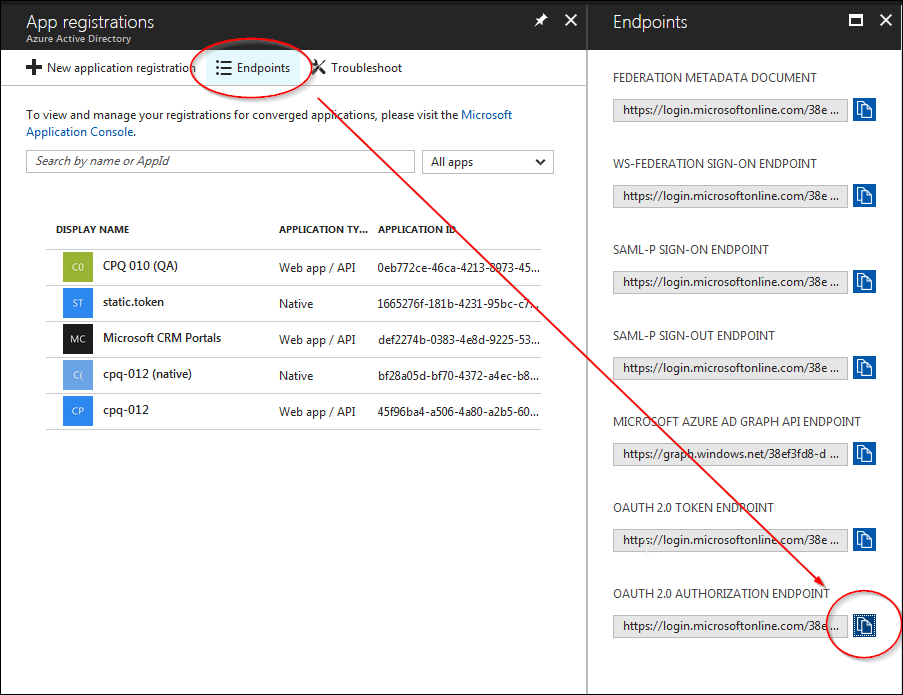Copy the OAuth 2.0 Token Endpoint URL

point(864,540)
